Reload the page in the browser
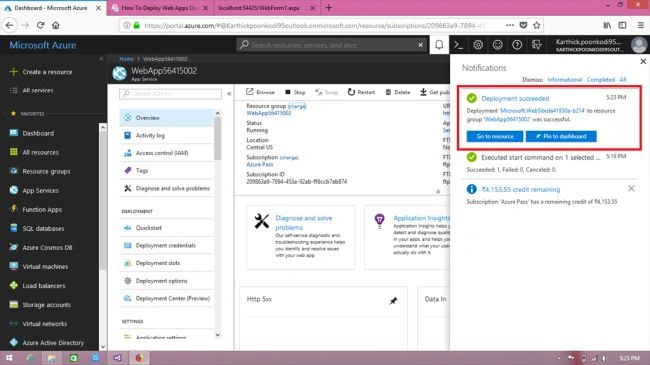The height and width of the screenshot is (365, 650). pyautogui.click(x=40, y=25)
